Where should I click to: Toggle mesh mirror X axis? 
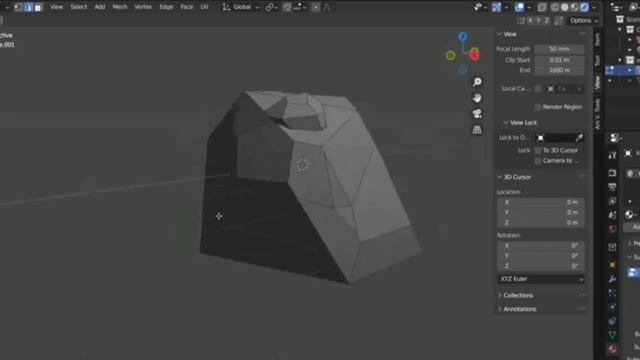click(530, 20)
